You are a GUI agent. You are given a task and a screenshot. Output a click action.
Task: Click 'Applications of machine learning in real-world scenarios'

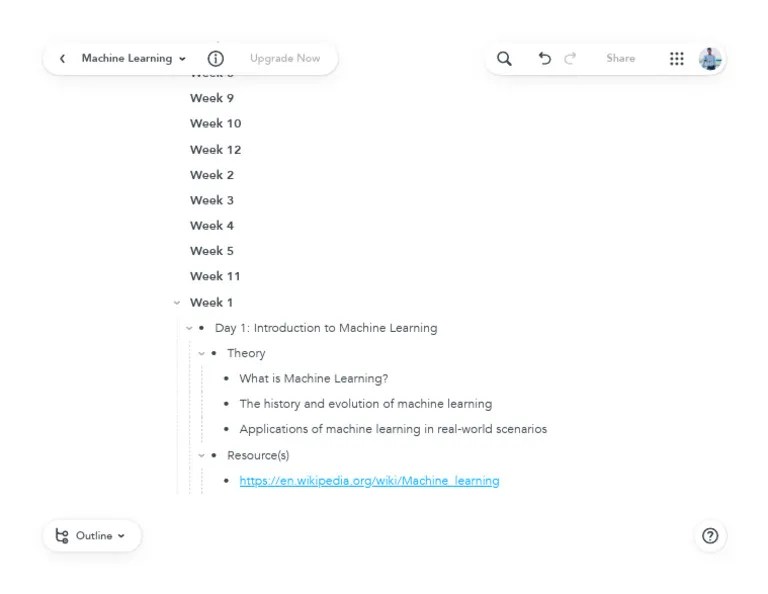pyautogui.click(x=393, y=429)
